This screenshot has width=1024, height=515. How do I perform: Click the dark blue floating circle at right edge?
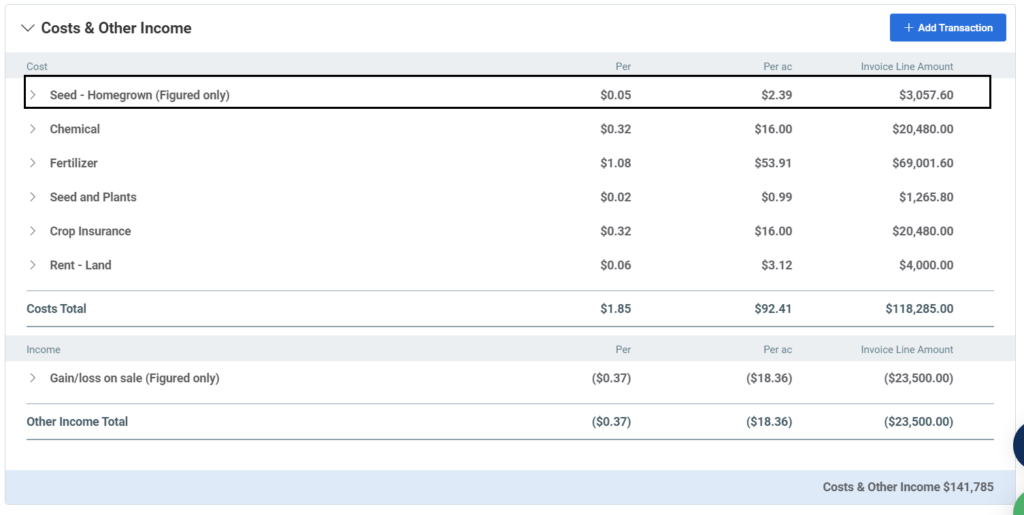tap(1019, 445)
